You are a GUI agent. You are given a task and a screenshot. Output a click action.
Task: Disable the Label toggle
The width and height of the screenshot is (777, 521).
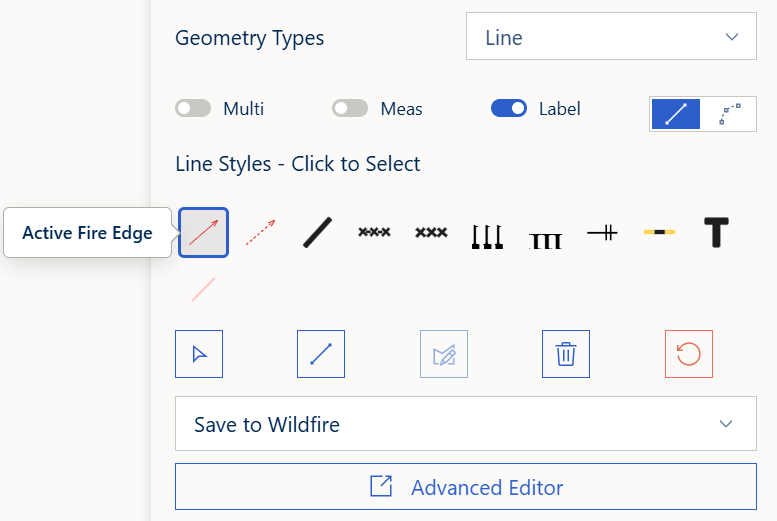tap(509, 108)
